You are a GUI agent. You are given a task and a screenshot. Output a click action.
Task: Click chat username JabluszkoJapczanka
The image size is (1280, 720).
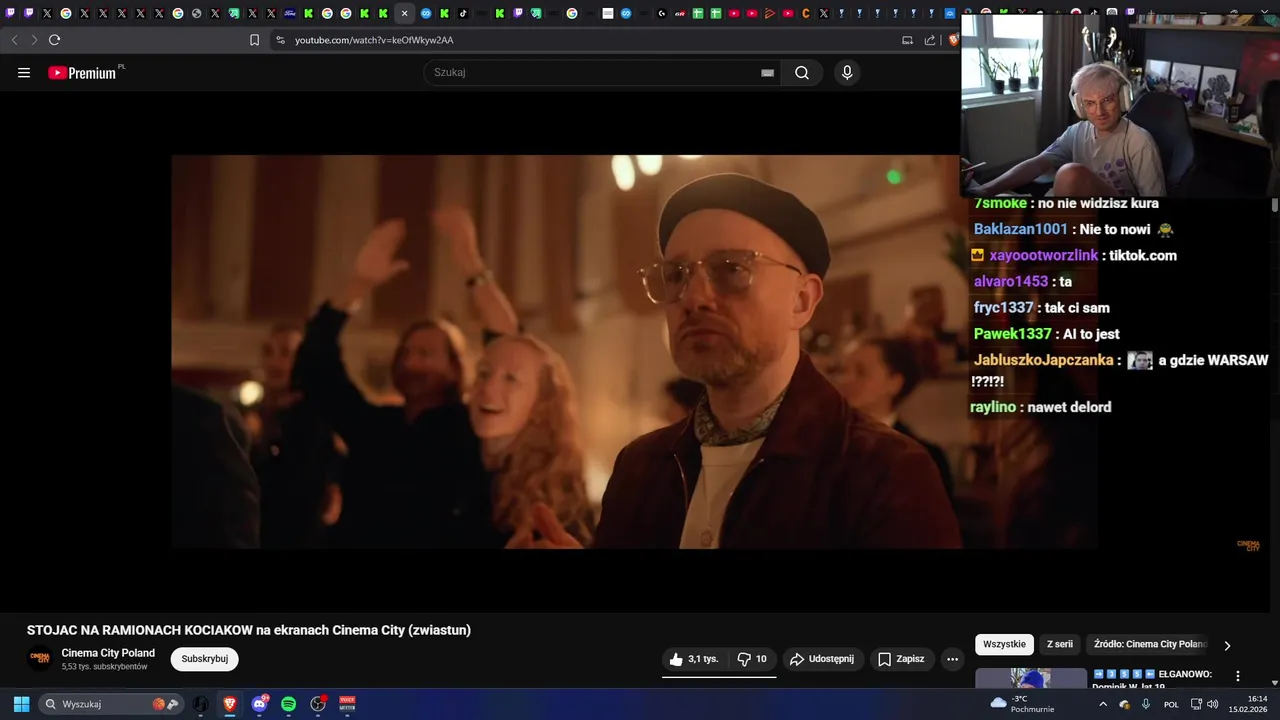1044,360
